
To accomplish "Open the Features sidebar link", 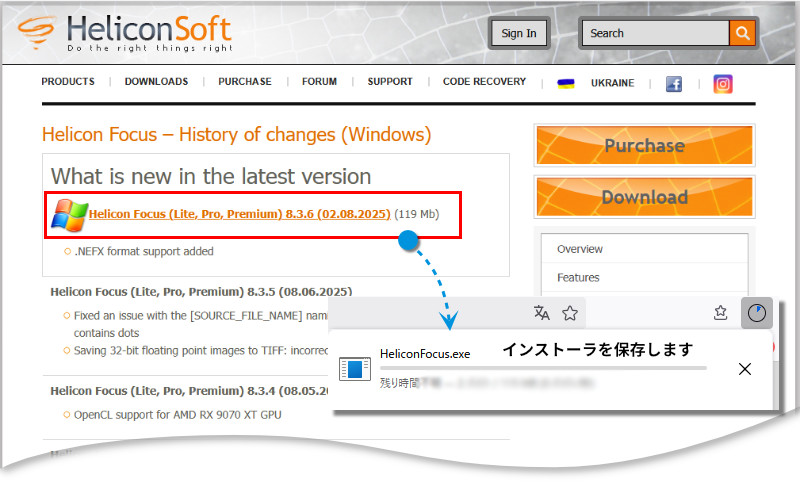I will tap(578, 277).
